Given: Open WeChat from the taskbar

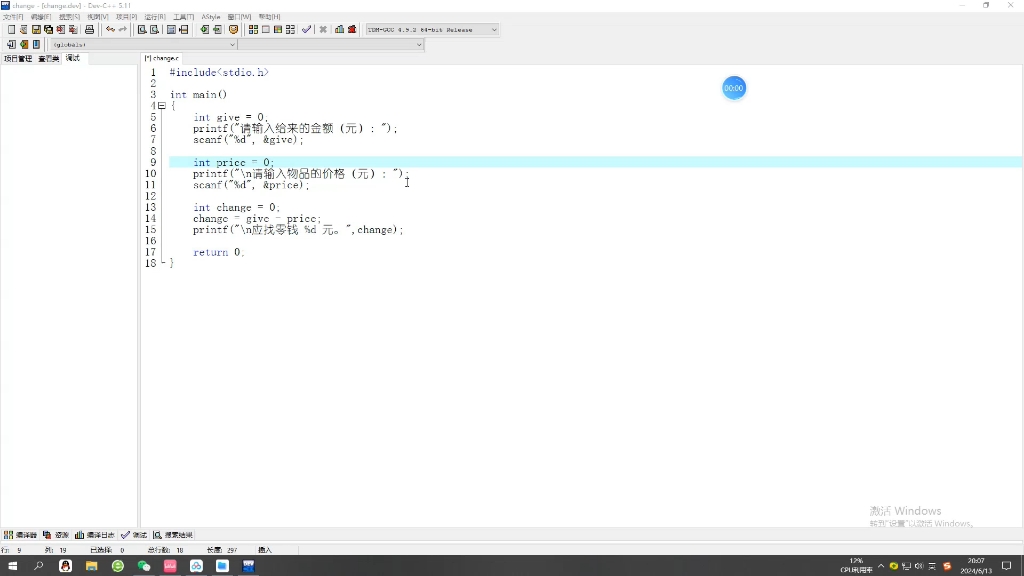Looking at the screenshot, I should [x=144, y=566].
